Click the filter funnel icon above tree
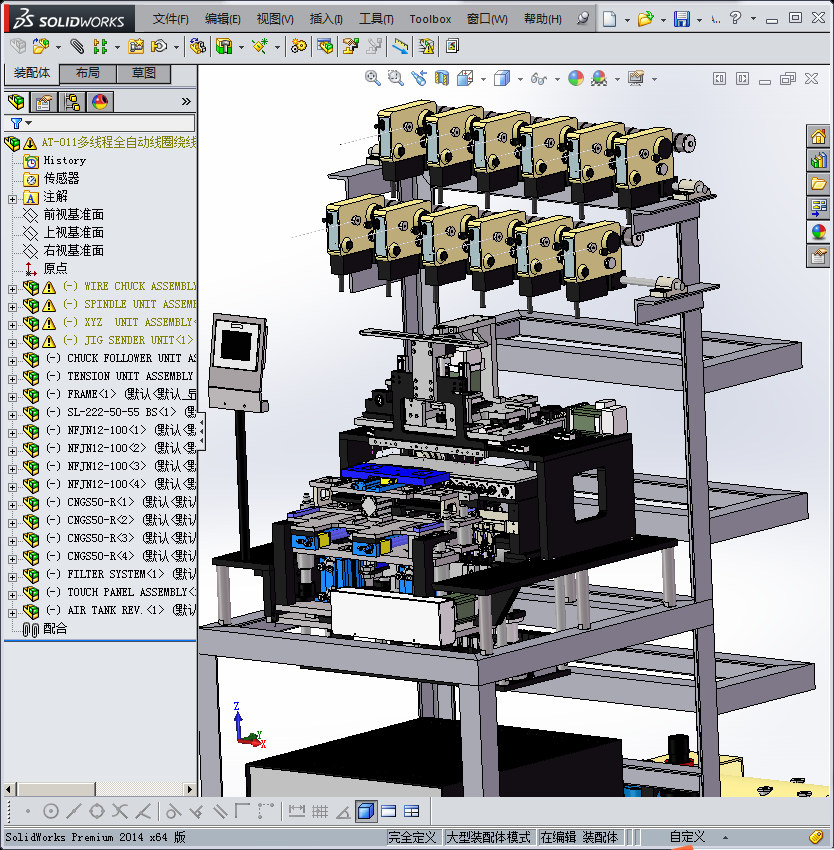 coord(16,123)
